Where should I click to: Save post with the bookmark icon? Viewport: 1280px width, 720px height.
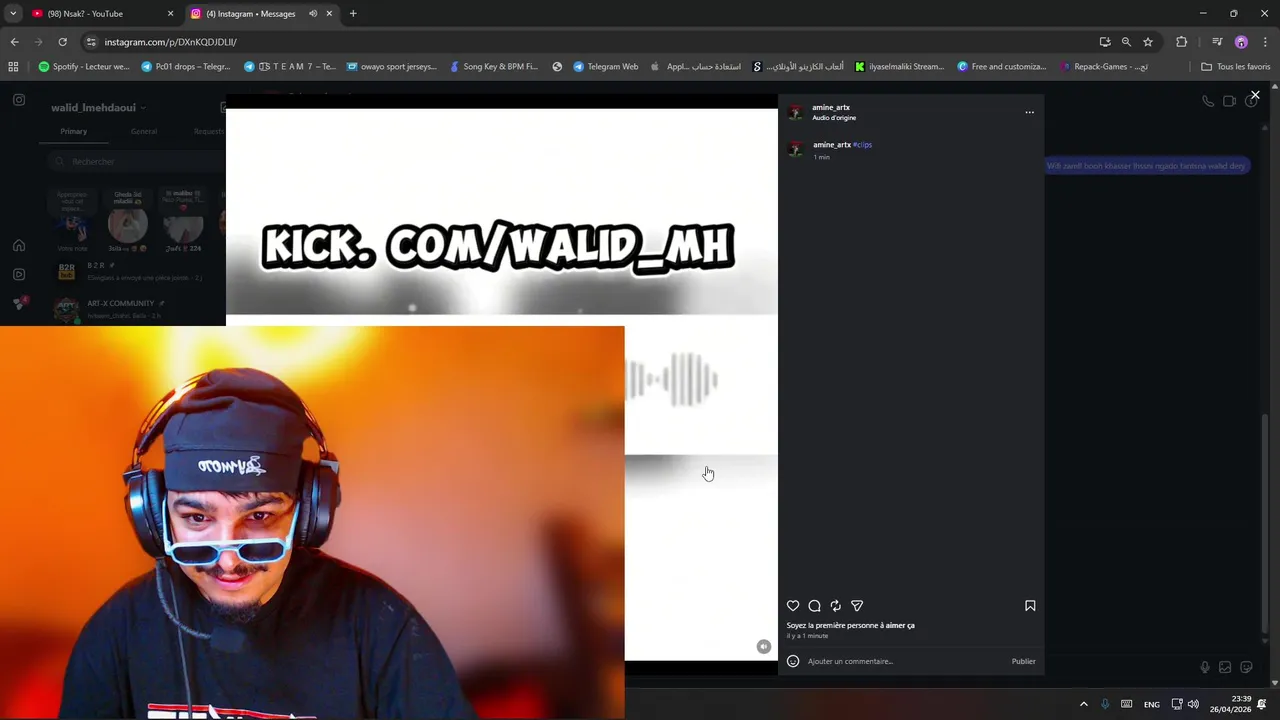tap(1030, 606)
